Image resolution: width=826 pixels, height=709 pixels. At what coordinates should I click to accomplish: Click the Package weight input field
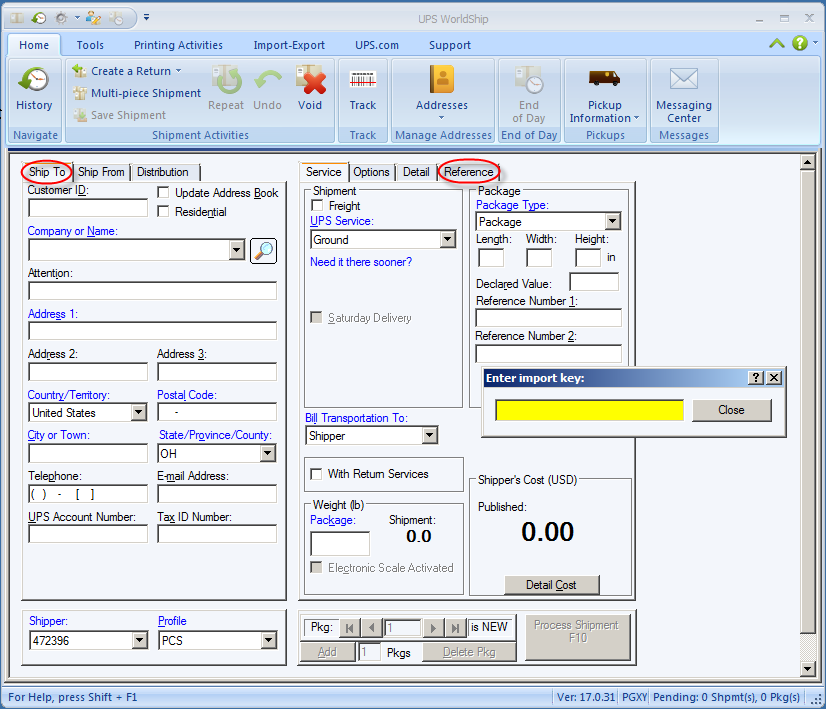click(340, 543)
